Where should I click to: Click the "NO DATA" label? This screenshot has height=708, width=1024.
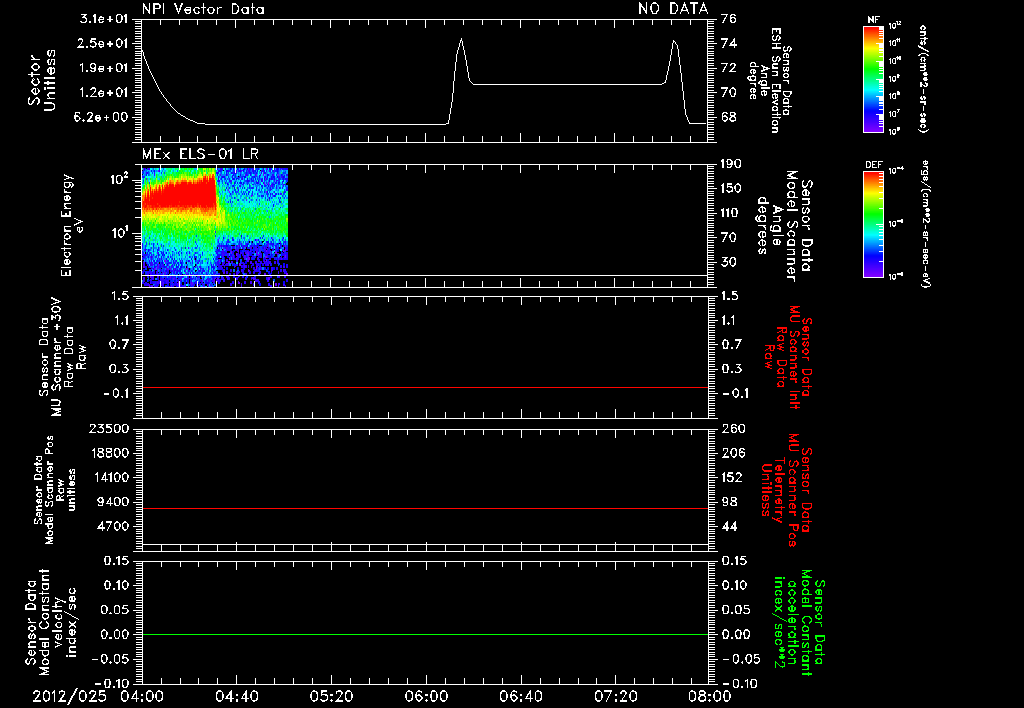tap(673, 8)
